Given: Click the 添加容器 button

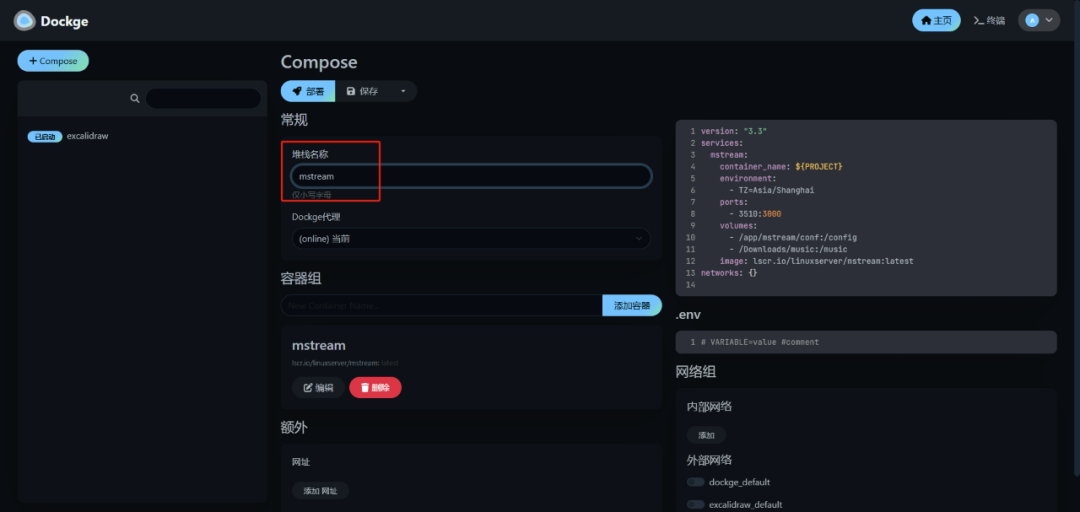Looking at the screenshot, I should 632,305.
